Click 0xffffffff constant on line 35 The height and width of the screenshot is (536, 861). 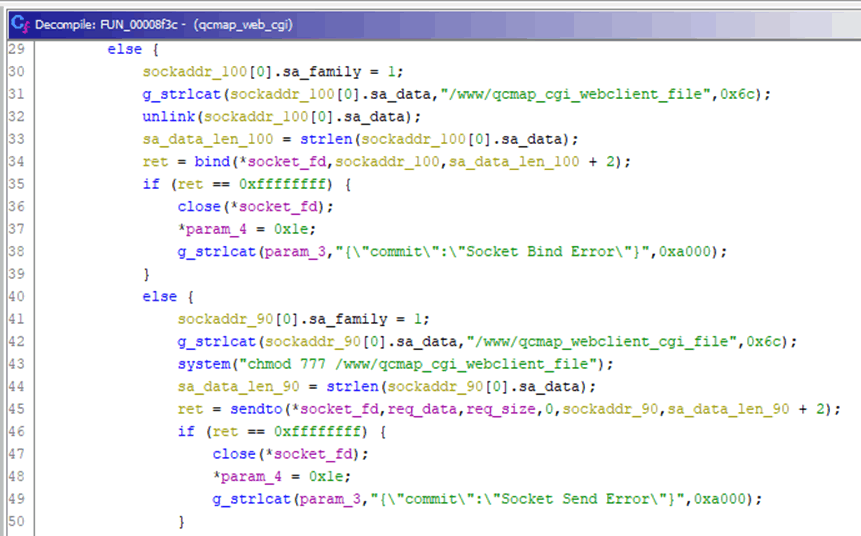pyautogui.click(x=282, y=185)
